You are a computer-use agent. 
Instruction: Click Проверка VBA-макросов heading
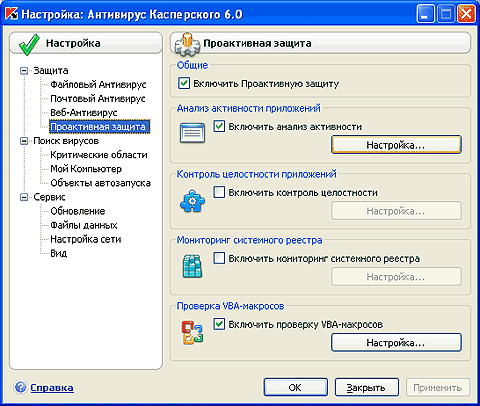point(230,306)
